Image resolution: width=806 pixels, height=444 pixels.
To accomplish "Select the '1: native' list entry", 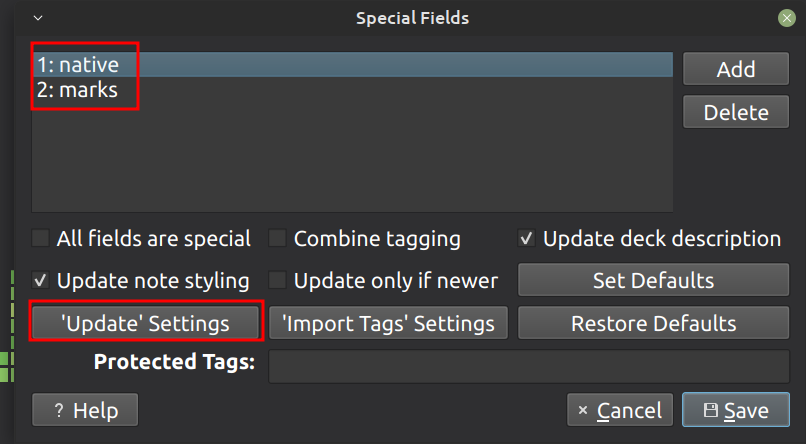I will tap(78, 65).
